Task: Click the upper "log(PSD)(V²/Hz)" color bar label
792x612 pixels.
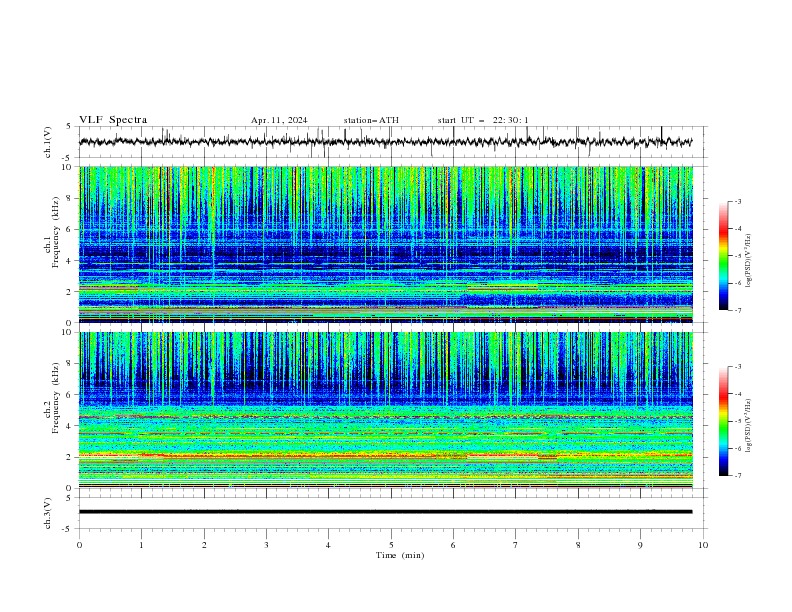Action: pyautogui.click(x=749, y=261)
